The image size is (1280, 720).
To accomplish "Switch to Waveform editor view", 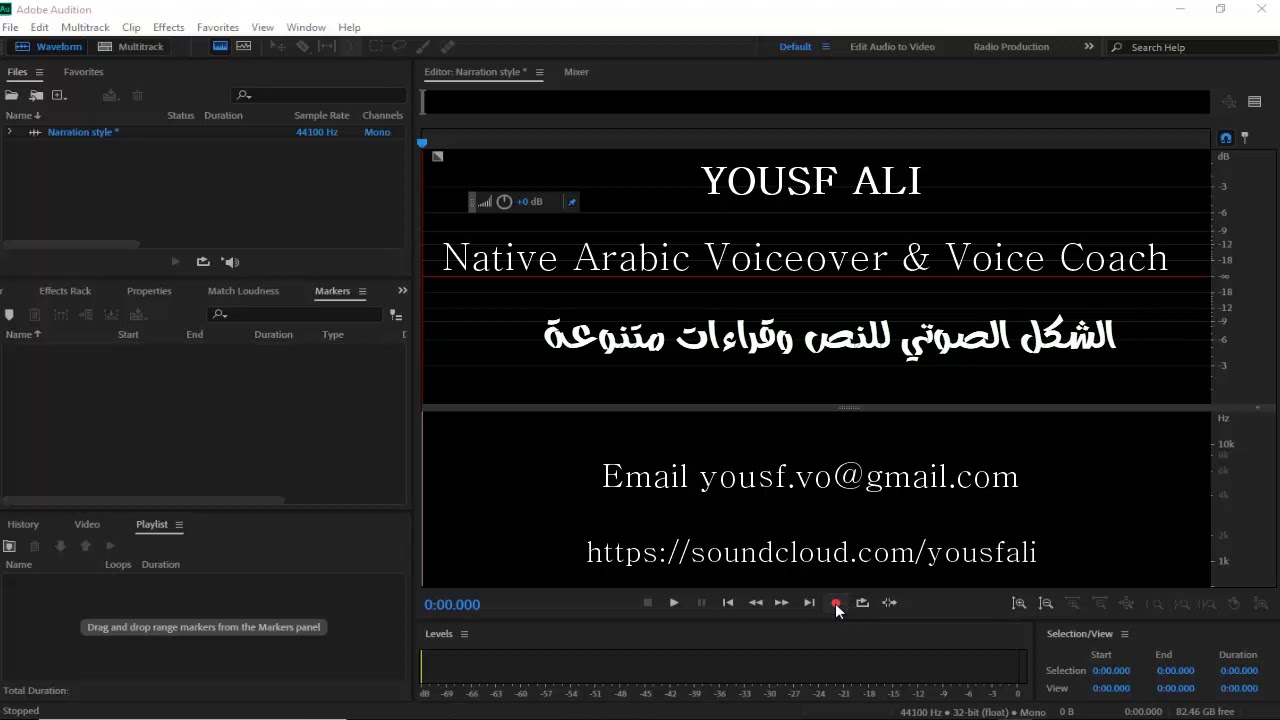I will pos(48,47).
